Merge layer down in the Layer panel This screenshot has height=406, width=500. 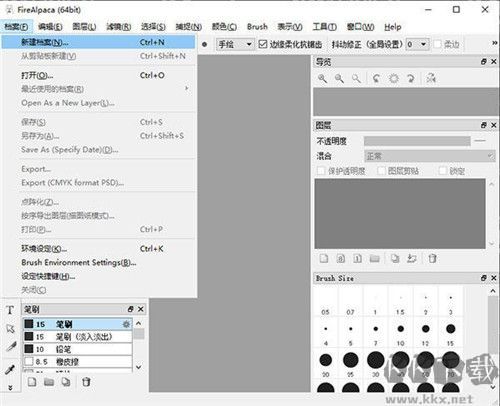412,259
